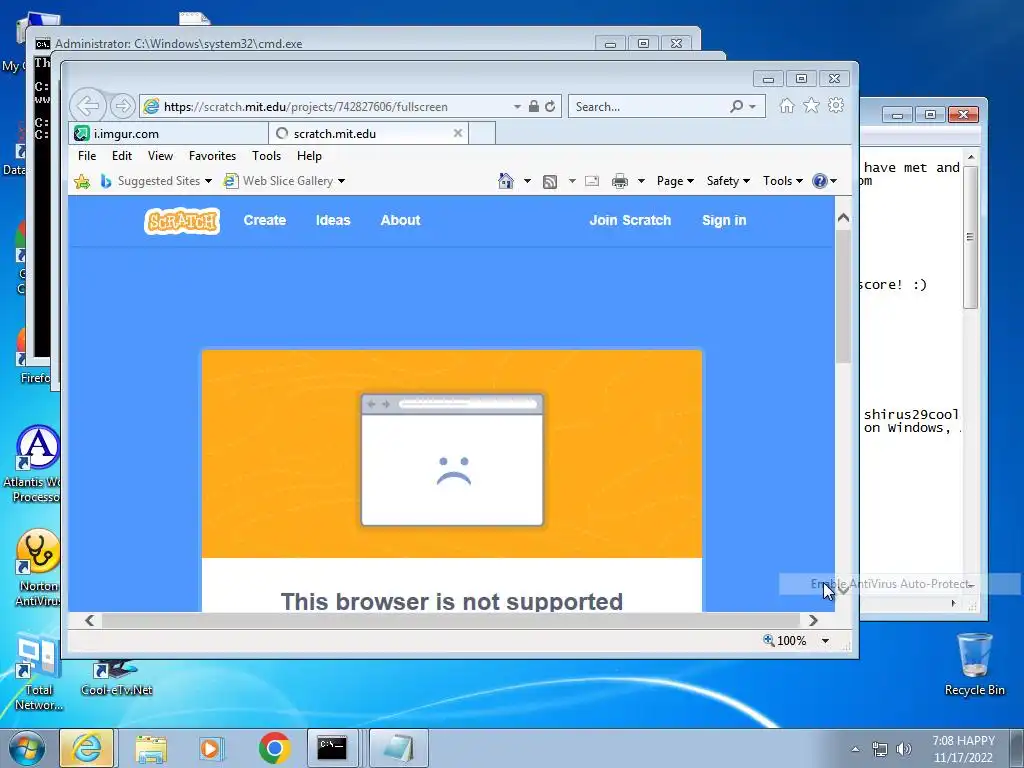Open the Page dropdown menu
Viewport: 1024px width, 768px height.
[675, 181]
